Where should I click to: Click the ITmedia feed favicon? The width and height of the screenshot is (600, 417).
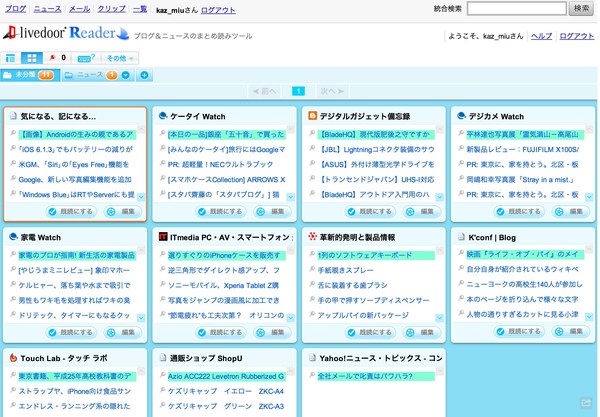tap(162, 237)
